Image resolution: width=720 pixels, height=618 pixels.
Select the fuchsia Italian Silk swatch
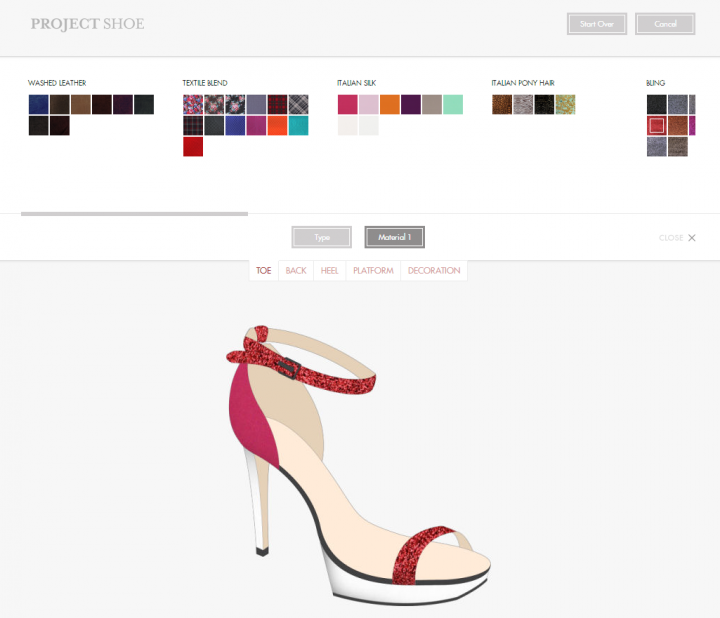(348, 105)
